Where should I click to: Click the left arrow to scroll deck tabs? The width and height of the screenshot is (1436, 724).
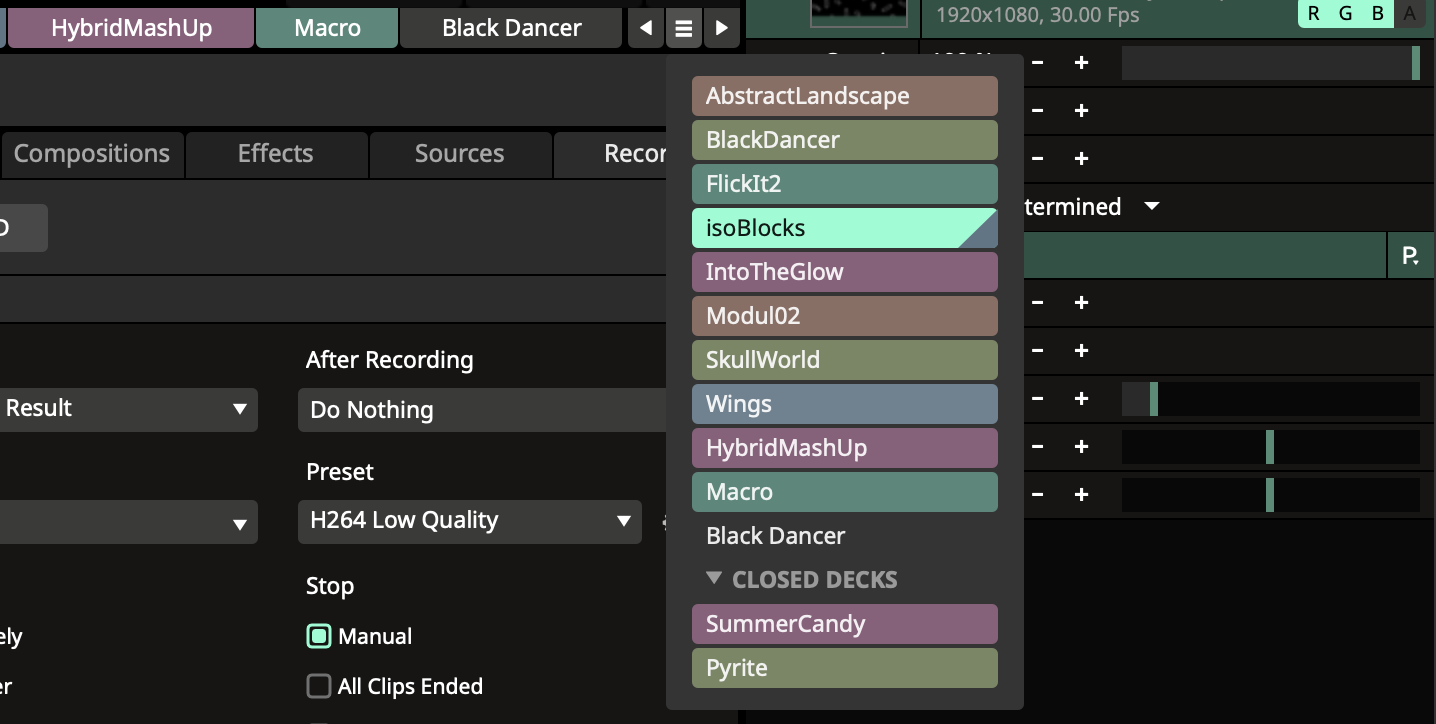coord(646,28)
